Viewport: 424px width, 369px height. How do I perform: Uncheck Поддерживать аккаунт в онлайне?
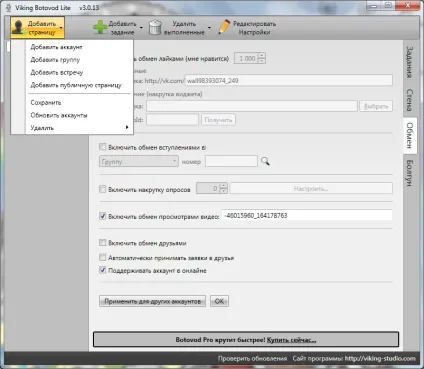[103, 270]
